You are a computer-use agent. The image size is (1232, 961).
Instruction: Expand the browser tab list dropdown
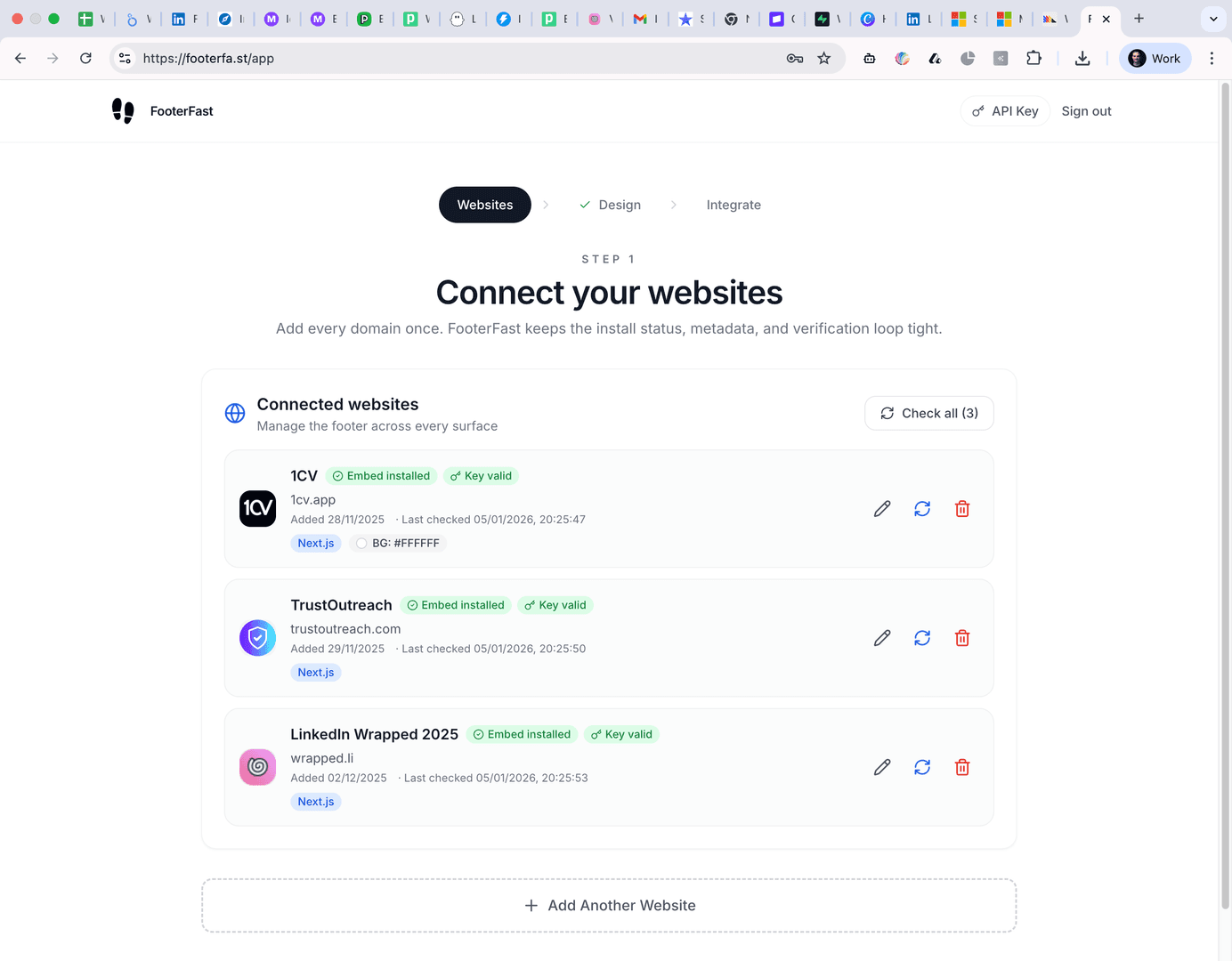pyautogui.click(x=1212, y=19)
